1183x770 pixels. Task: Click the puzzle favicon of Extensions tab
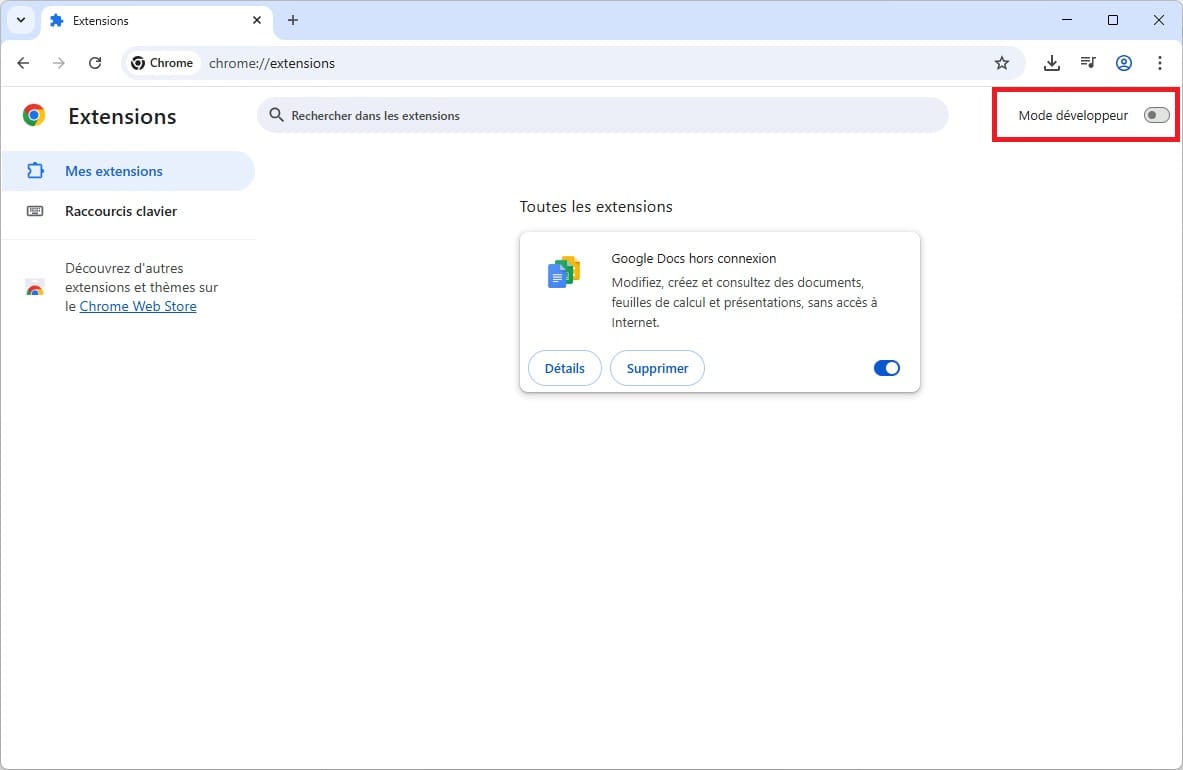[x=57, y=20]
